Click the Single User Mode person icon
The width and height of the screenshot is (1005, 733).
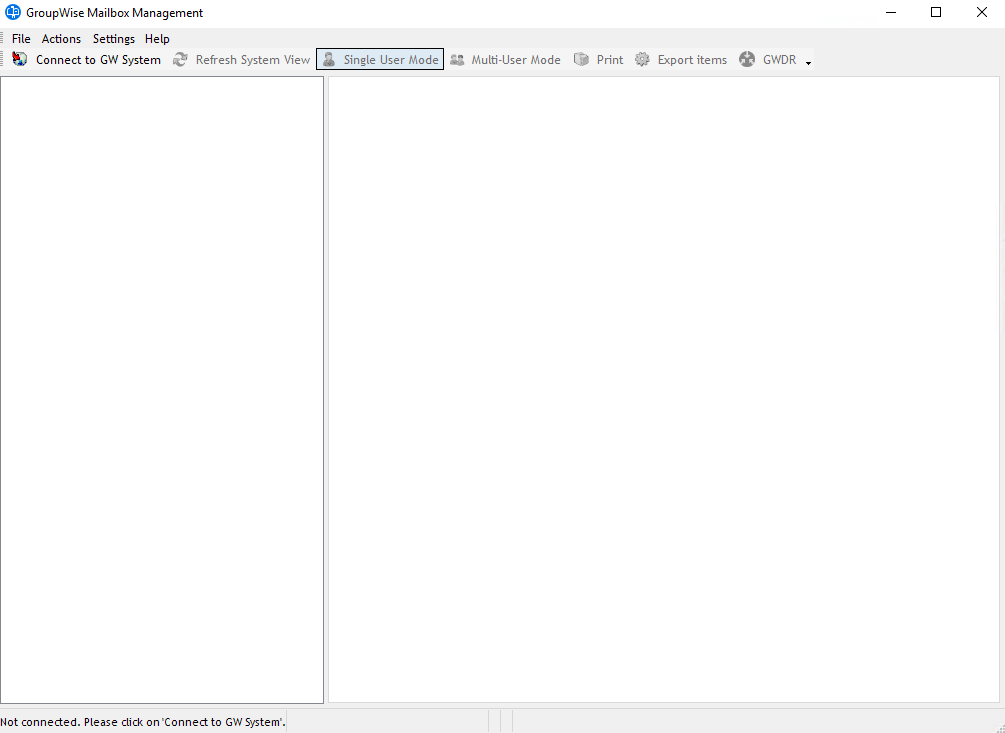(x=329, y=60)
